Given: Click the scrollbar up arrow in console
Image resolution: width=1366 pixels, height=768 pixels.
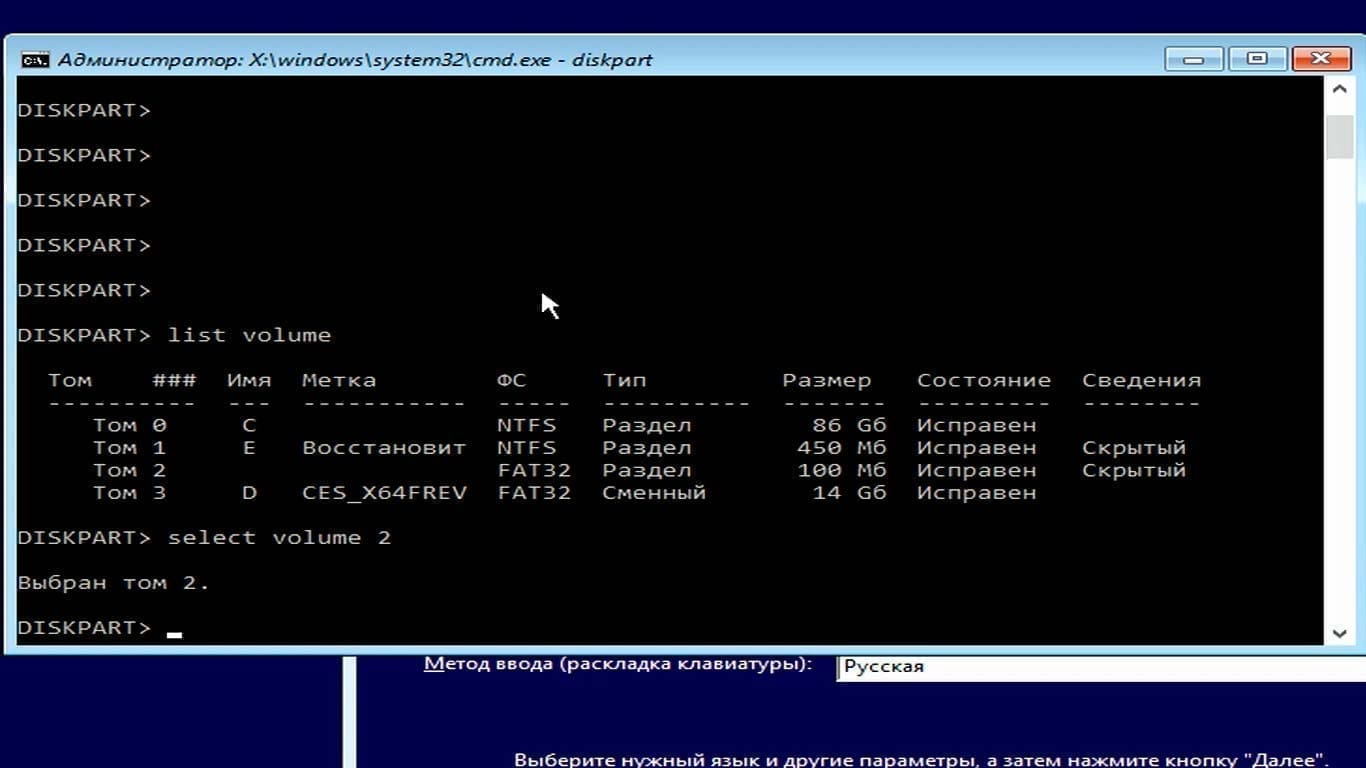Looking at the screenshot, I should 1339,89.
